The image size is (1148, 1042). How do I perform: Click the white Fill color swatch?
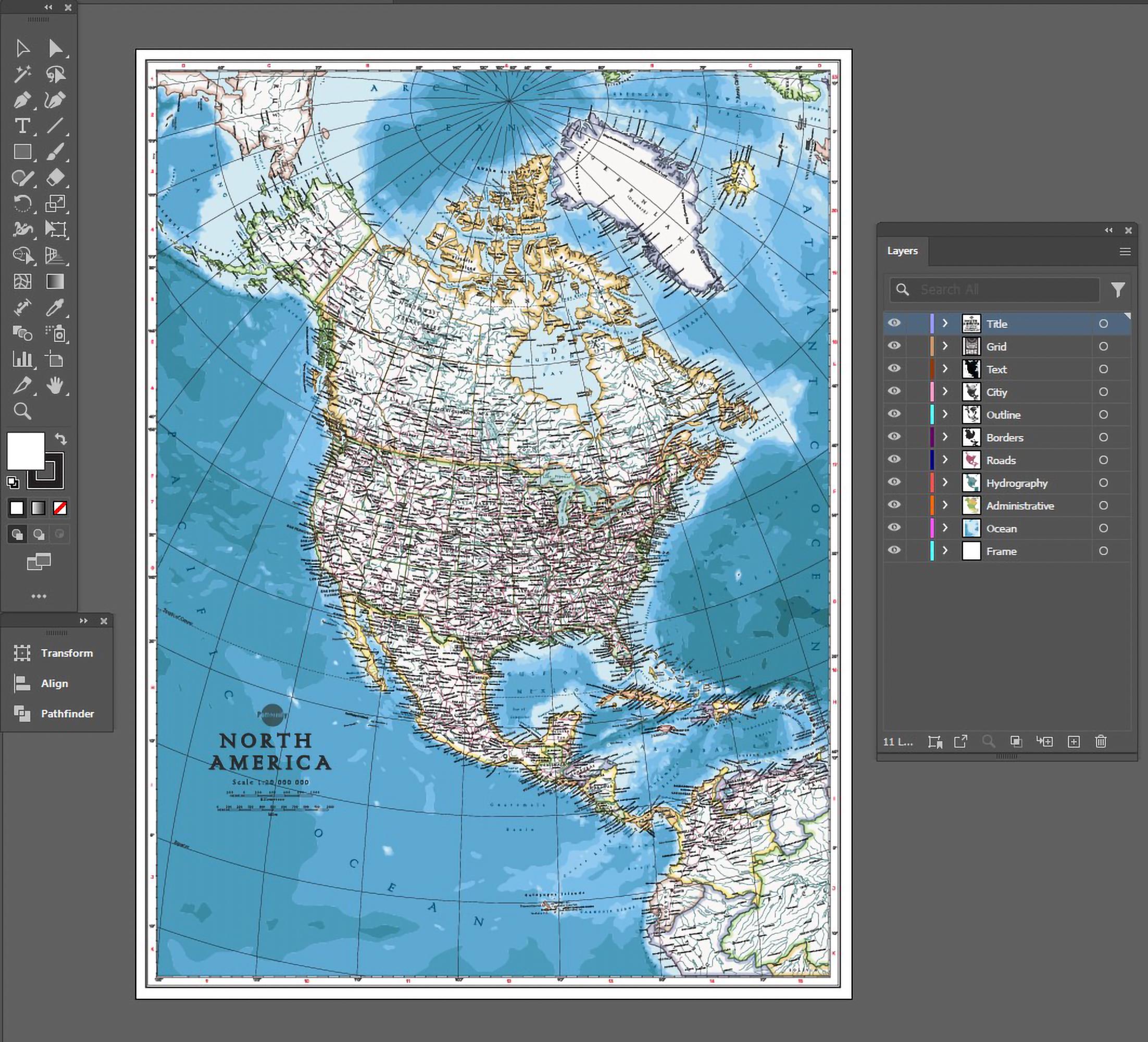coord(27,450)
